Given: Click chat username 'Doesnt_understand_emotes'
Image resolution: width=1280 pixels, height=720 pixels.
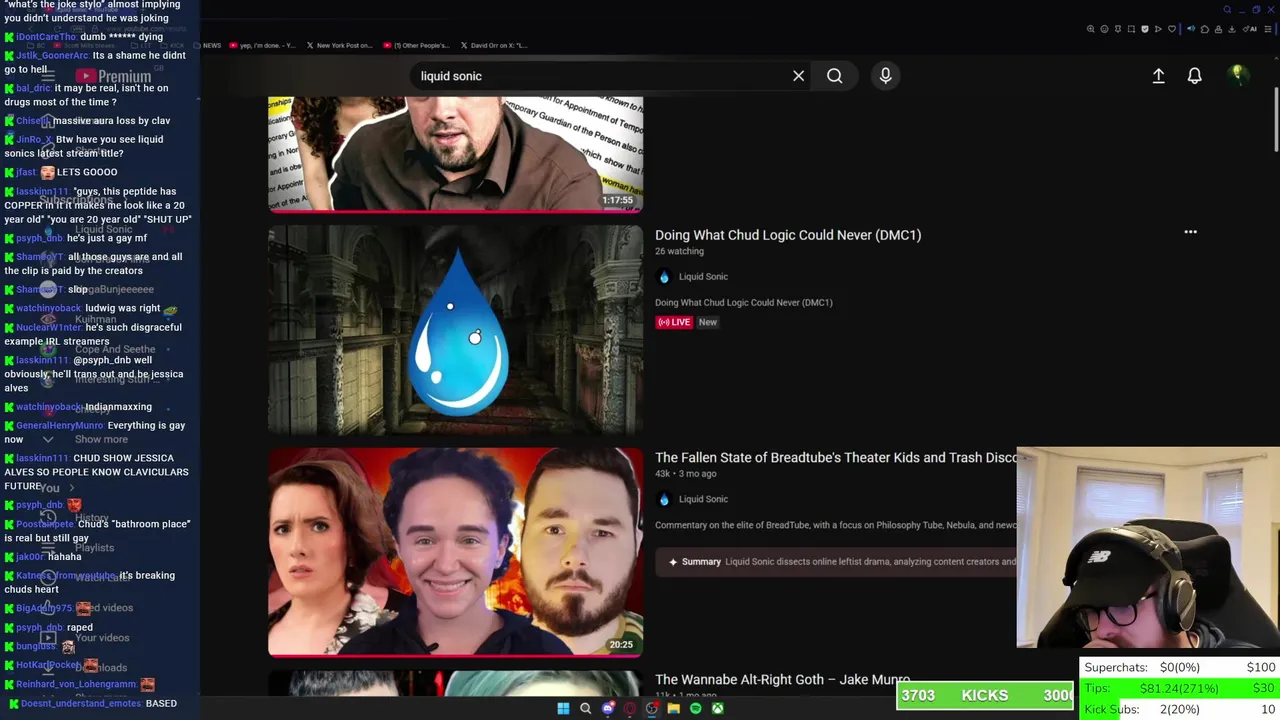Looking at the screenshot, I should tap(81, 704).
